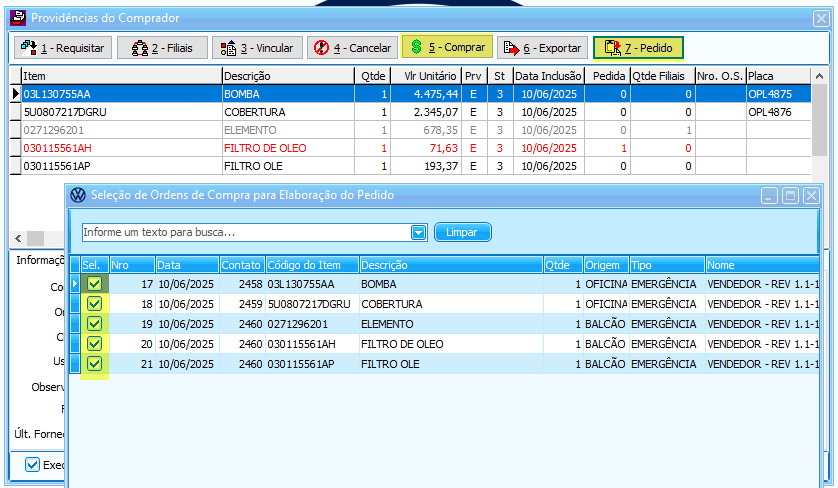The height and width of the screenshot is (488, 838).
Task: Maximize the order selection window
Action: (x=790, y=196)
